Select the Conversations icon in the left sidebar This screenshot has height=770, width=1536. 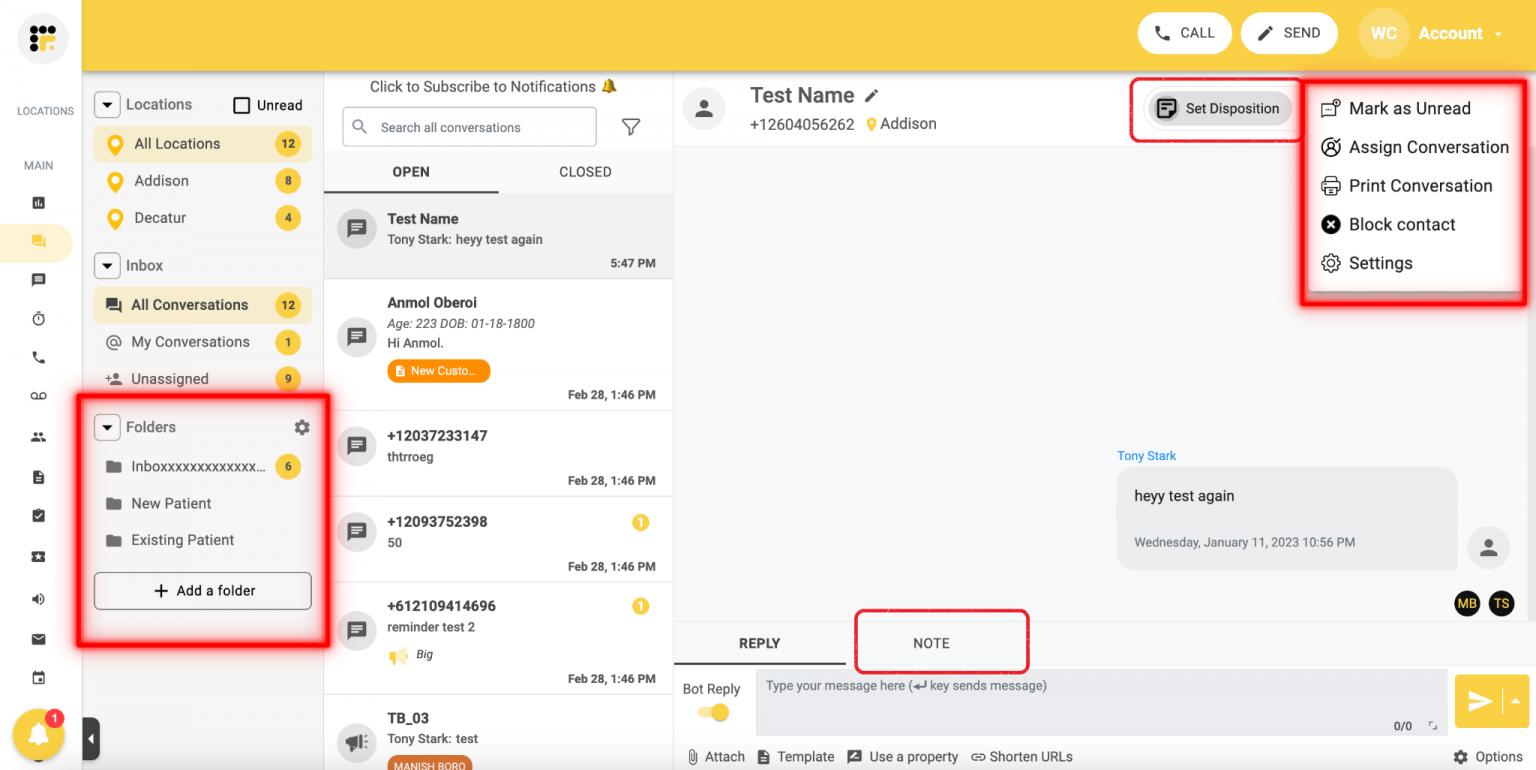38,242
